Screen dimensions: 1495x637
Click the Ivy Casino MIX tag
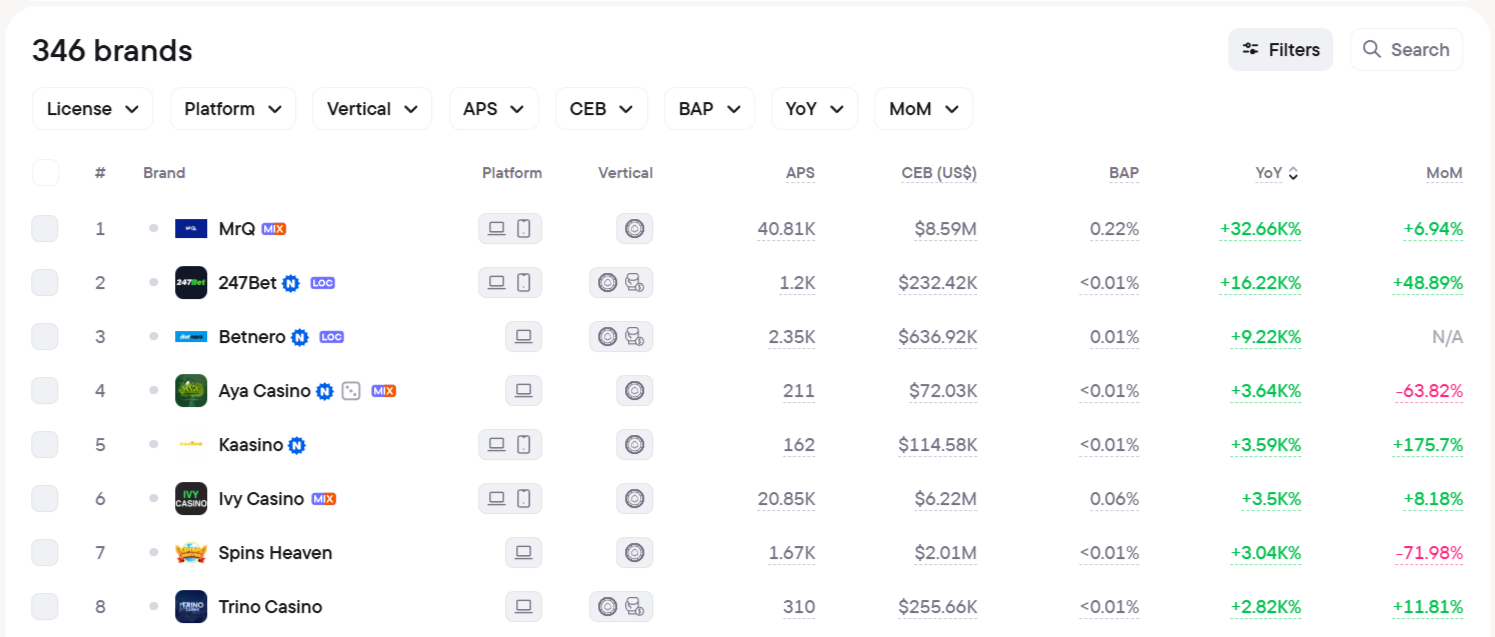(323, 499)
